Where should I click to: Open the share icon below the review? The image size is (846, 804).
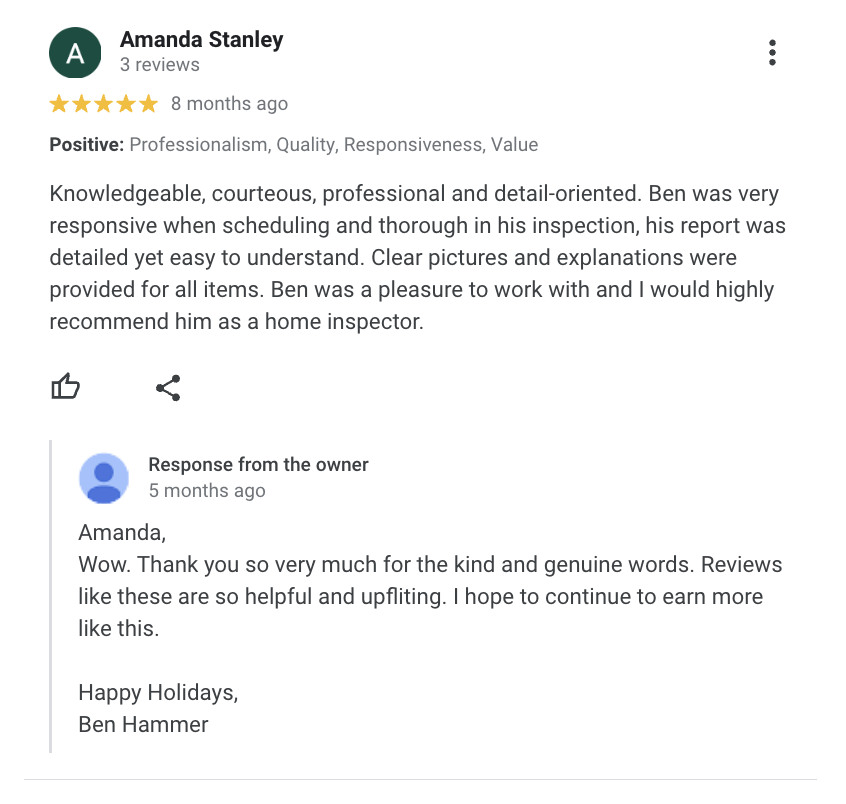(167, 387)
